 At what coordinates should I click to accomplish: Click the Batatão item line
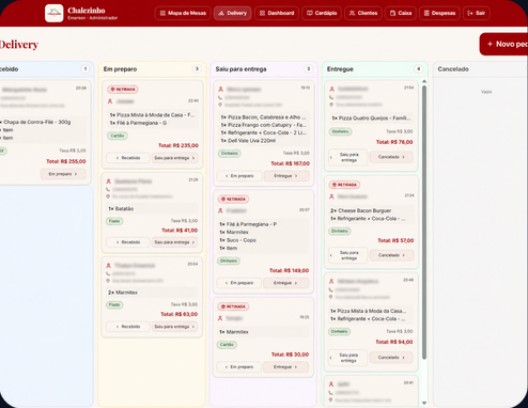click(121, 209)
